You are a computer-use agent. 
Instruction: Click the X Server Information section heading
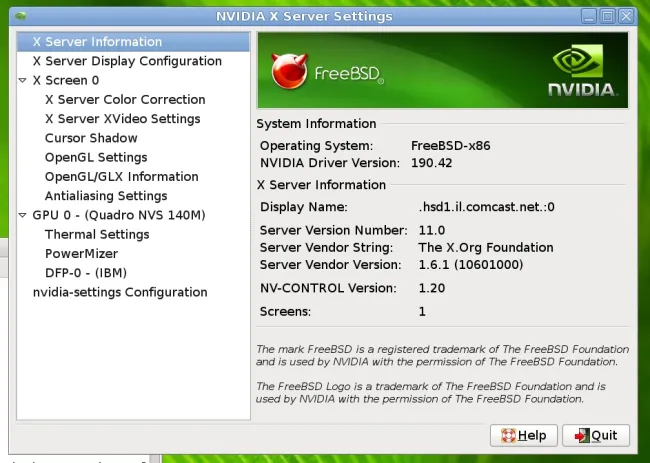coord(321,185)
